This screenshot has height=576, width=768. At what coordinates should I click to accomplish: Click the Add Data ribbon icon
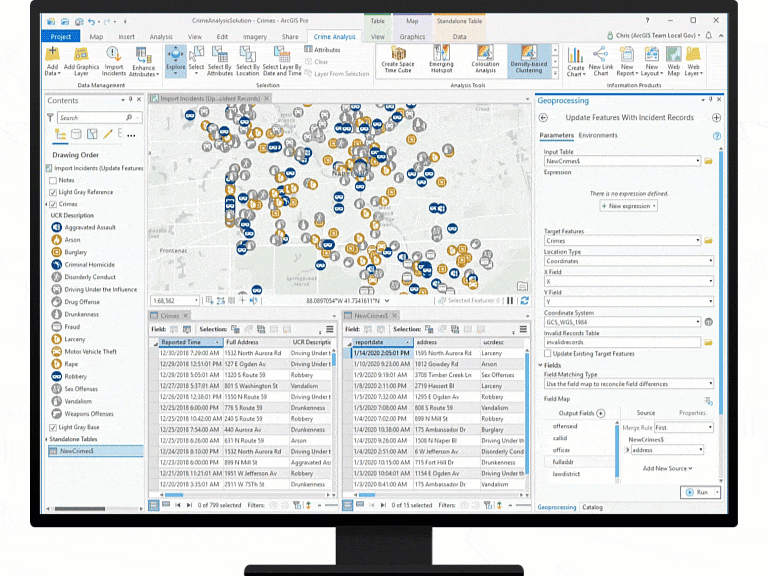(52, 61)
